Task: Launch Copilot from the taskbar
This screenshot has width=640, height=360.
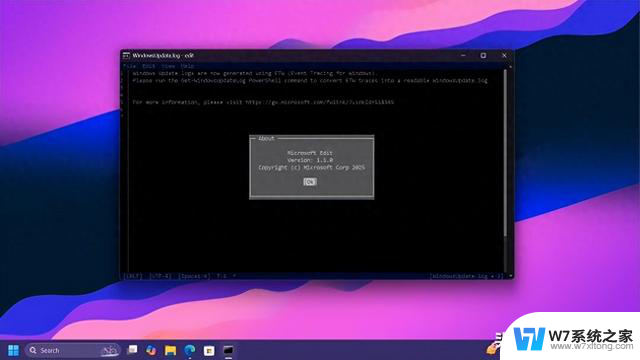Action: pyautogui.click(x=151, y=350)
